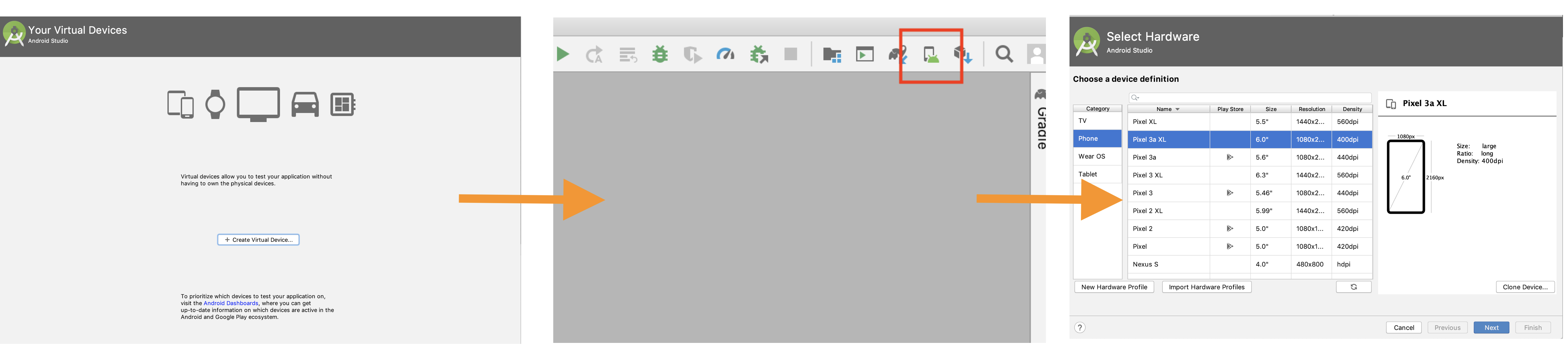Click the device search input field
Image resolution: width=1568 pixels, height=351 pixels.
pyautogui.click(x=1250, y=97)
